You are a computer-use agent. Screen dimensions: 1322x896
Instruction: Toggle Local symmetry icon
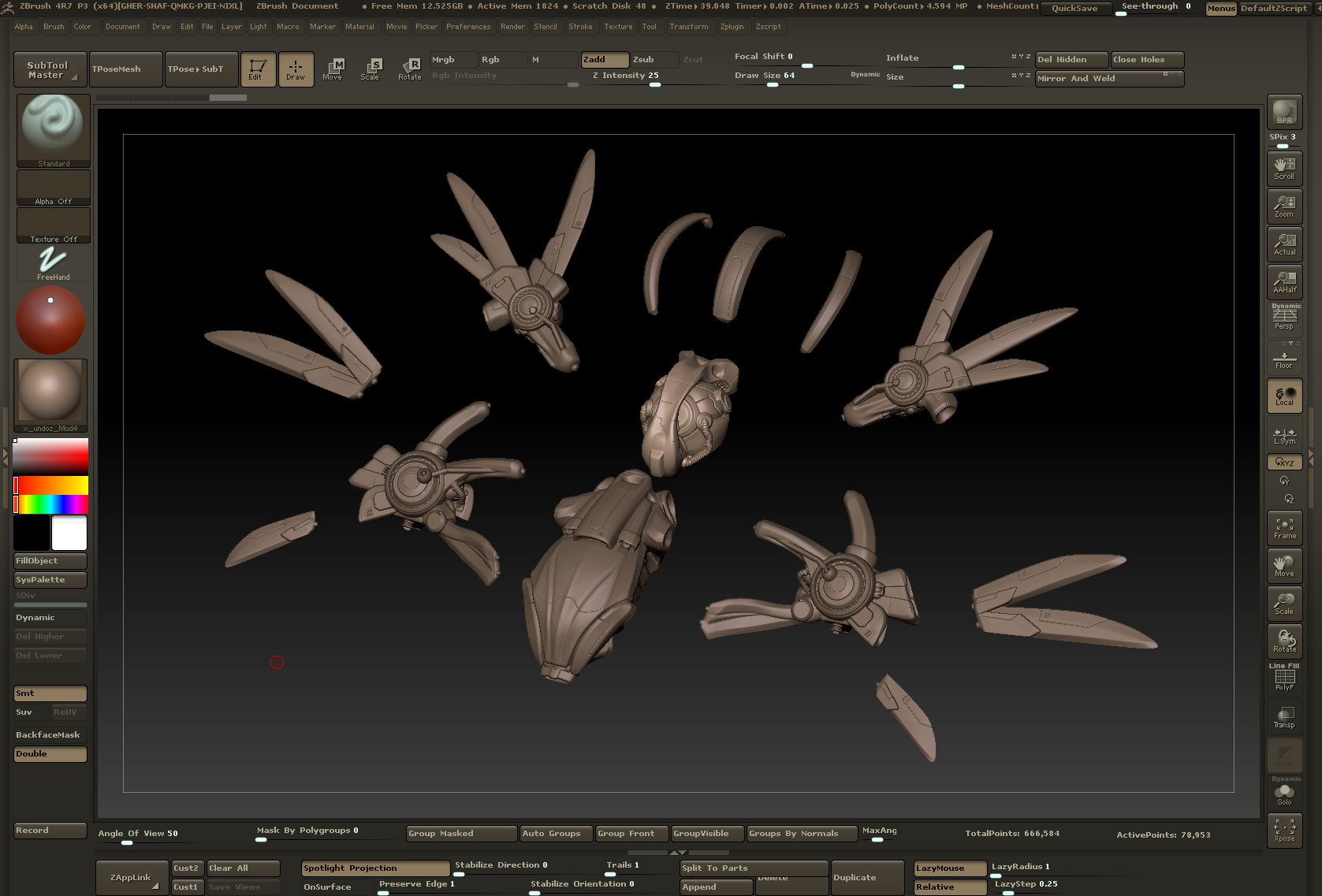click(x=1284, y=396)
